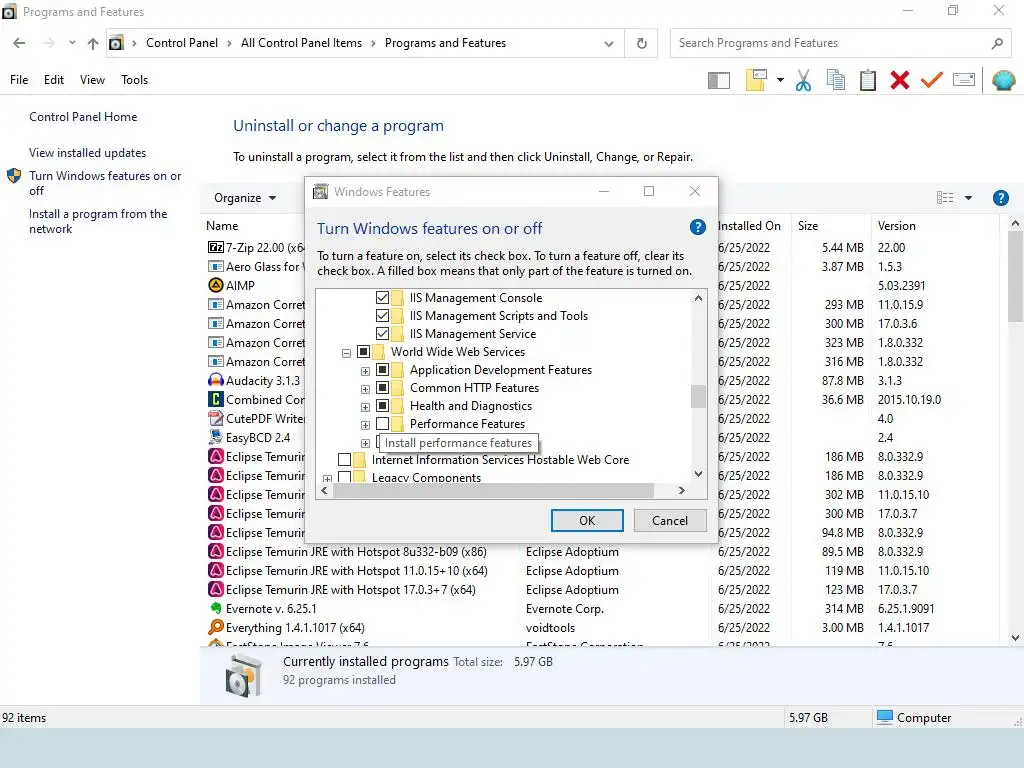Screen dimensions: 1024x768
Task: Open the Tools menu
Action: [x=135, y=80]
